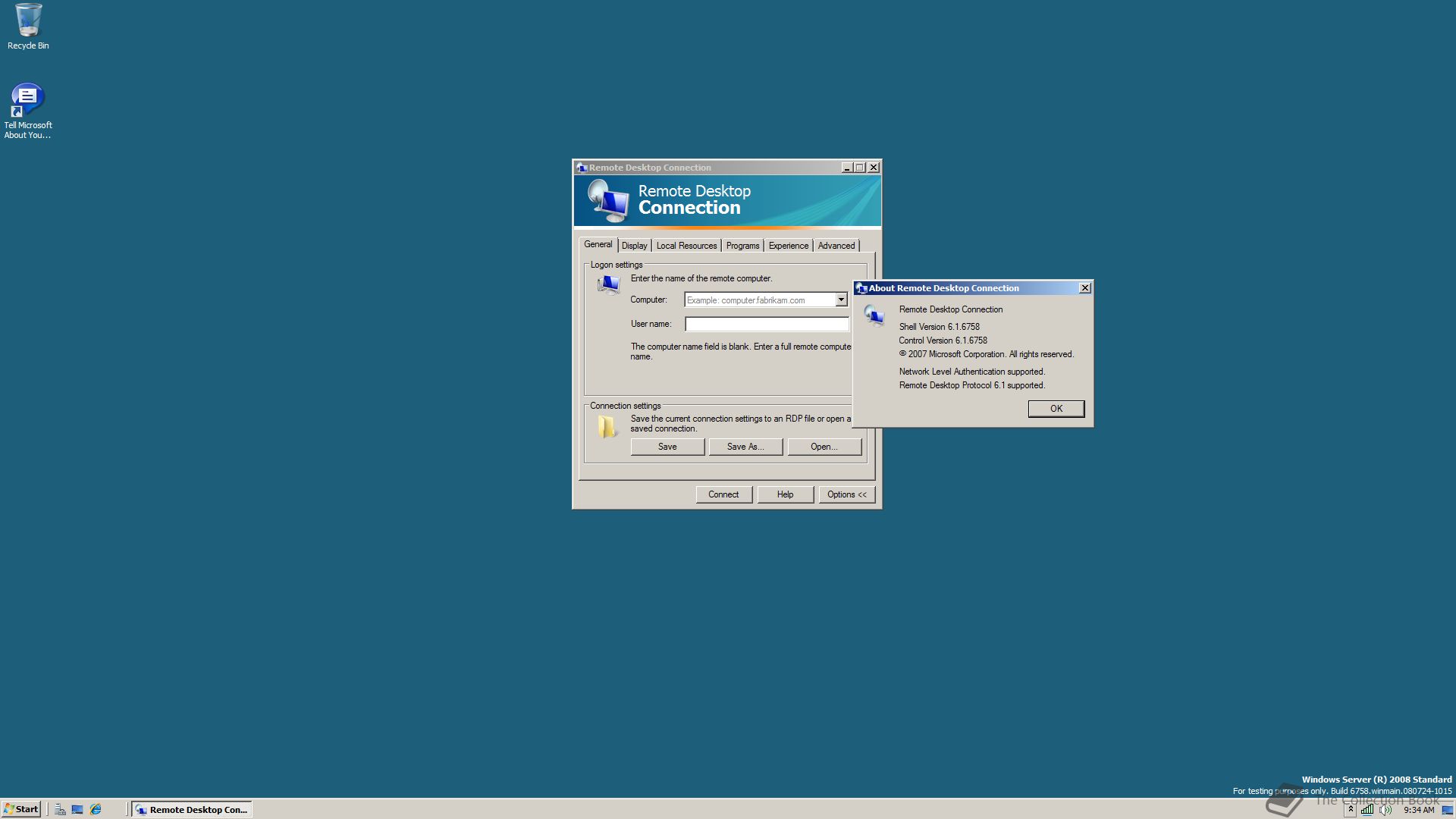Click the Help button
The height and width of the screenshot is (819, 1456).
click(786, 494)
